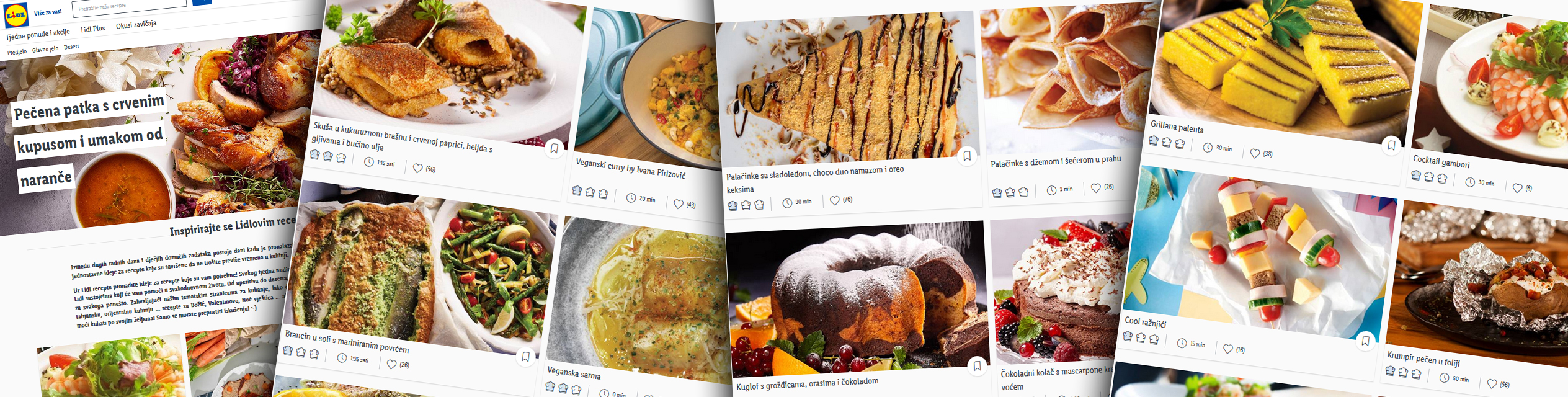The width and height of the screenshot is (1568, 397).
Task: Open the Grillana palenta recipe title
Action: click(1177, 127)
